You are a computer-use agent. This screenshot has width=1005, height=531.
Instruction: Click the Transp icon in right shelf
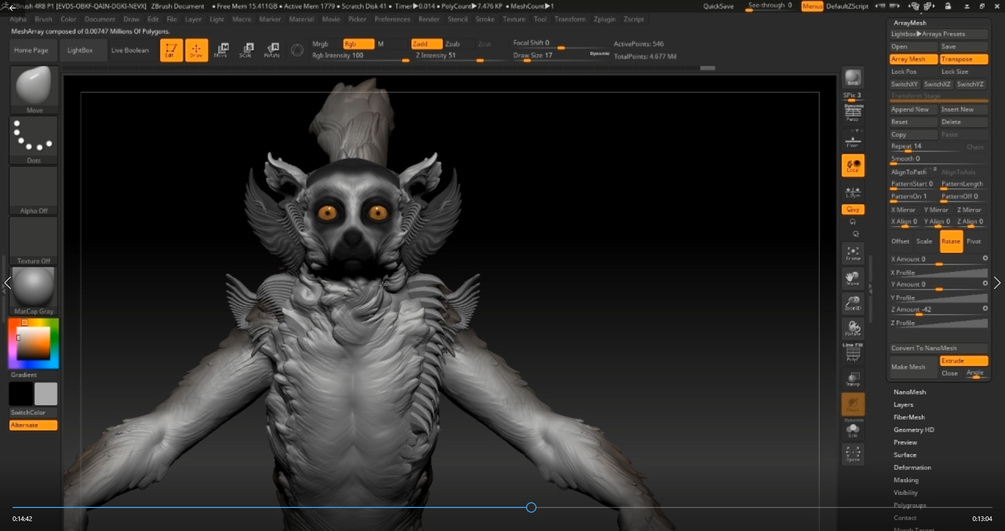(x=852, y=378)
